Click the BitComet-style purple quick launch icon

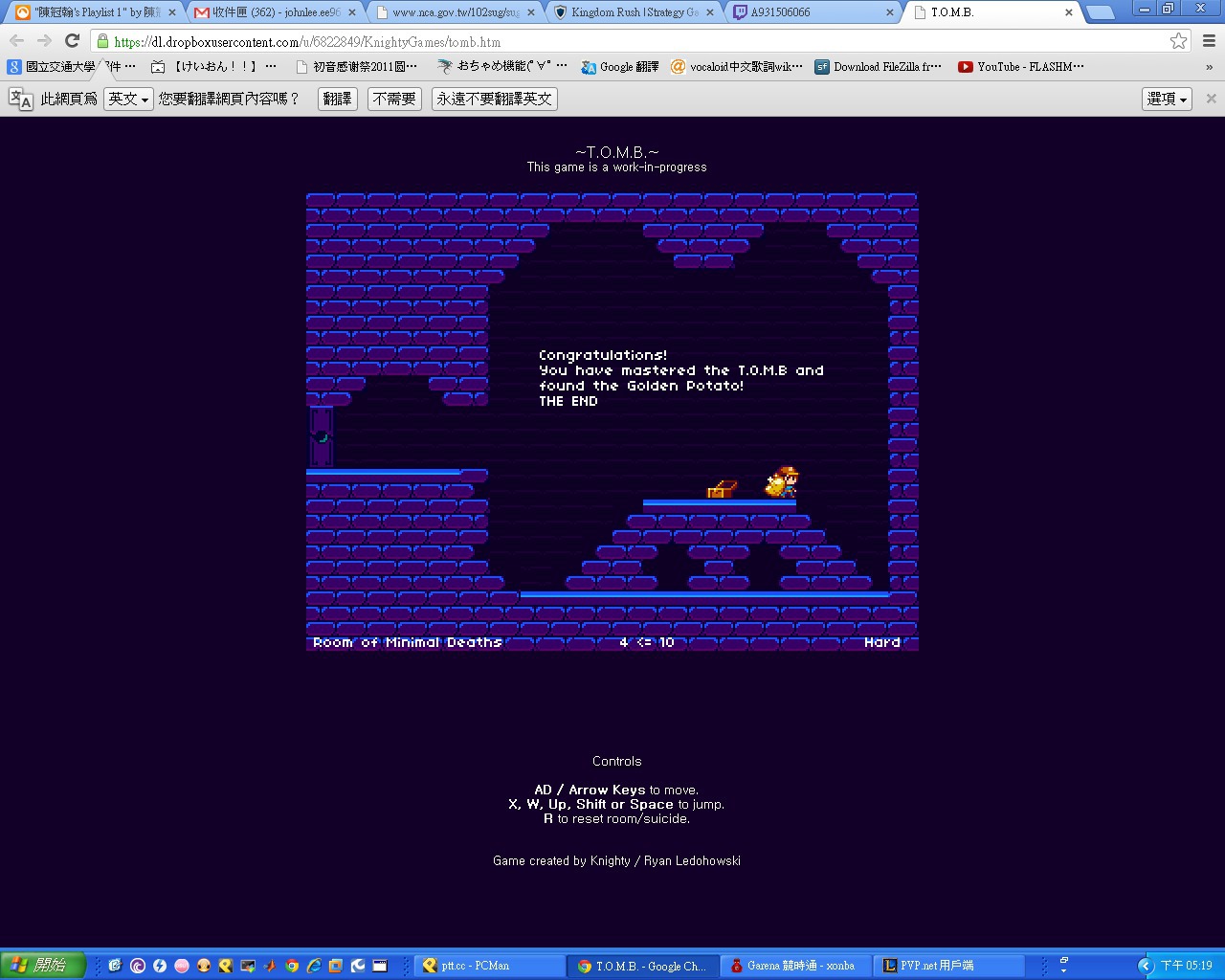pyautogui.click(x=138, y=966)
